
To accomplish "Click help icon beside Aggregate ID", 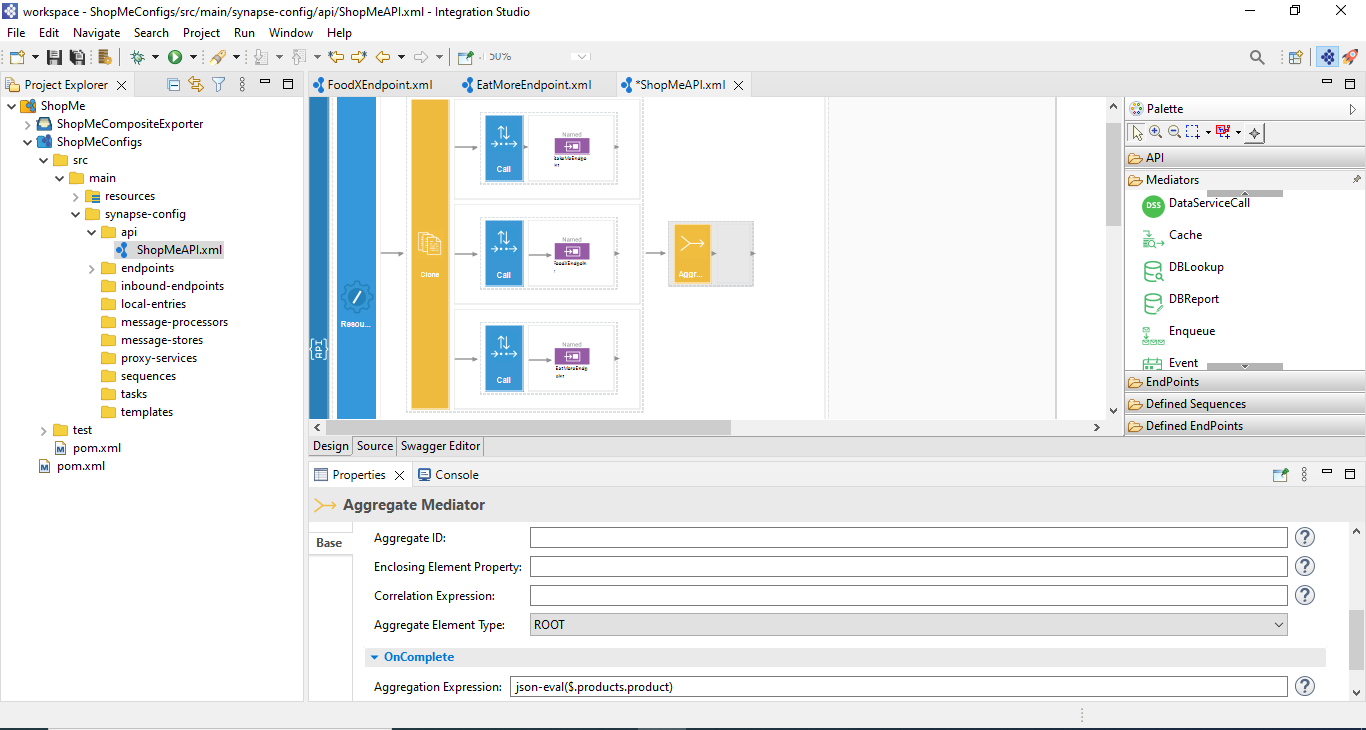I will coord(1305,538).
